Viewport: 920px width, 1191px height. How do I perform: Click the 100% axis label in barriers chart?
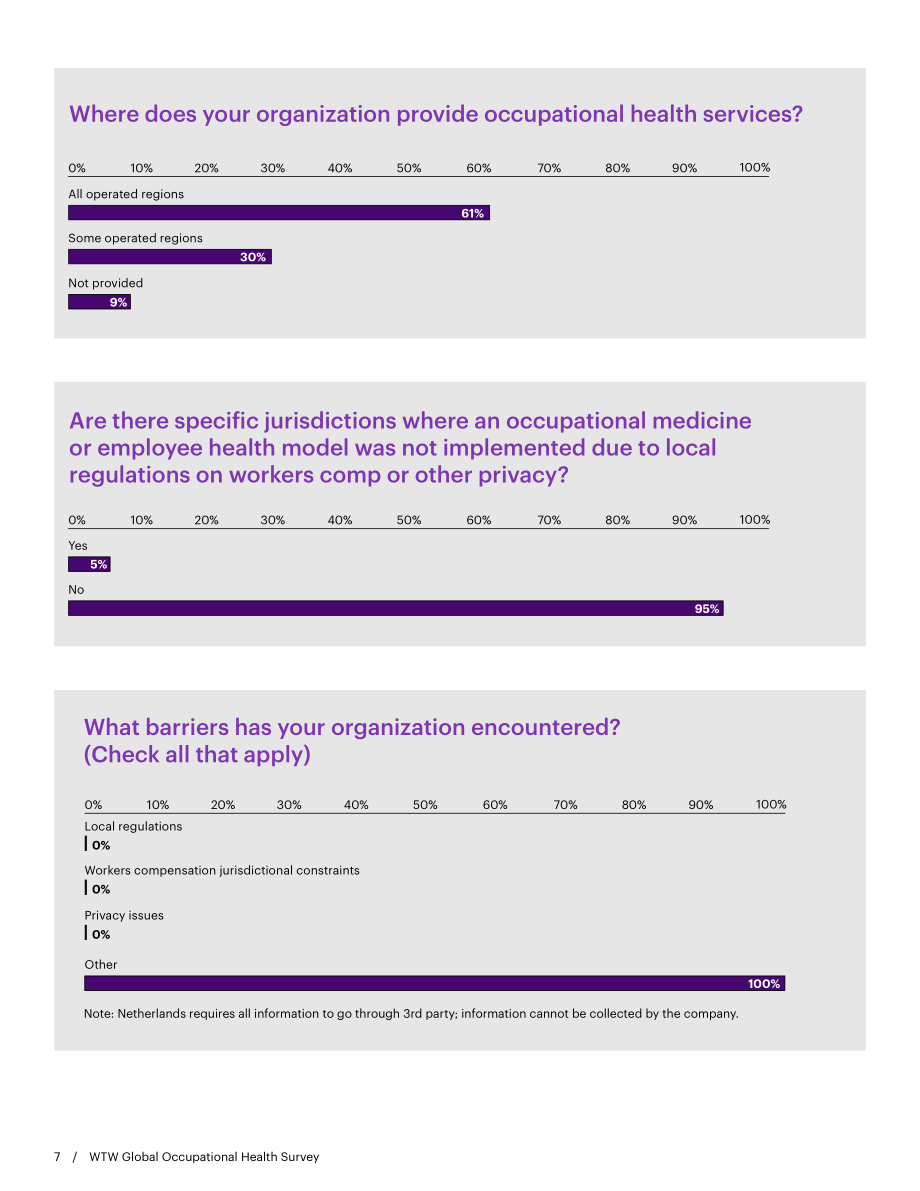[x=771, y=804]
